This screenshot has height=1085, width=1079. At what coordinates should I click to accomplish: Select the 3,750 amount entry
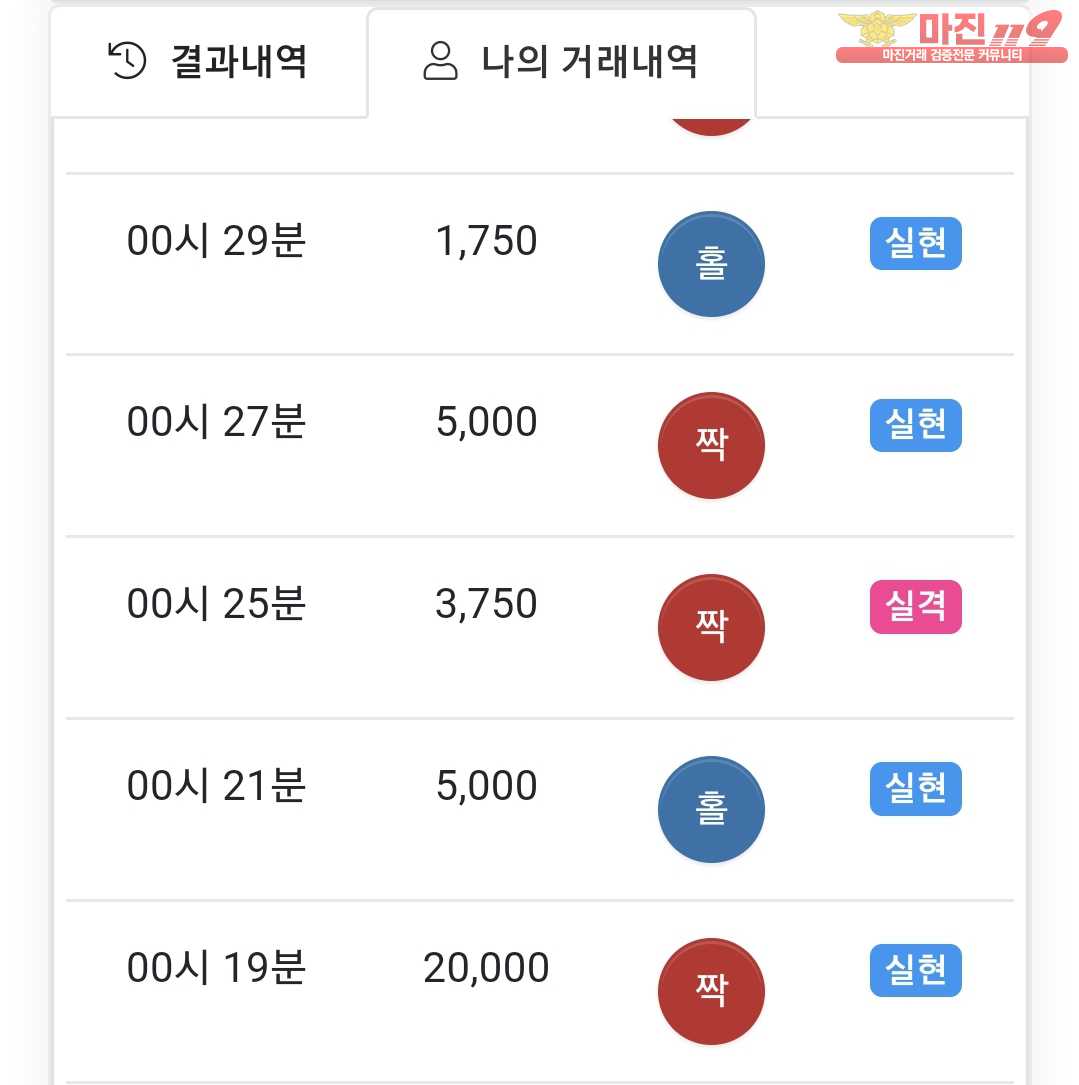(x=486, y=604)
